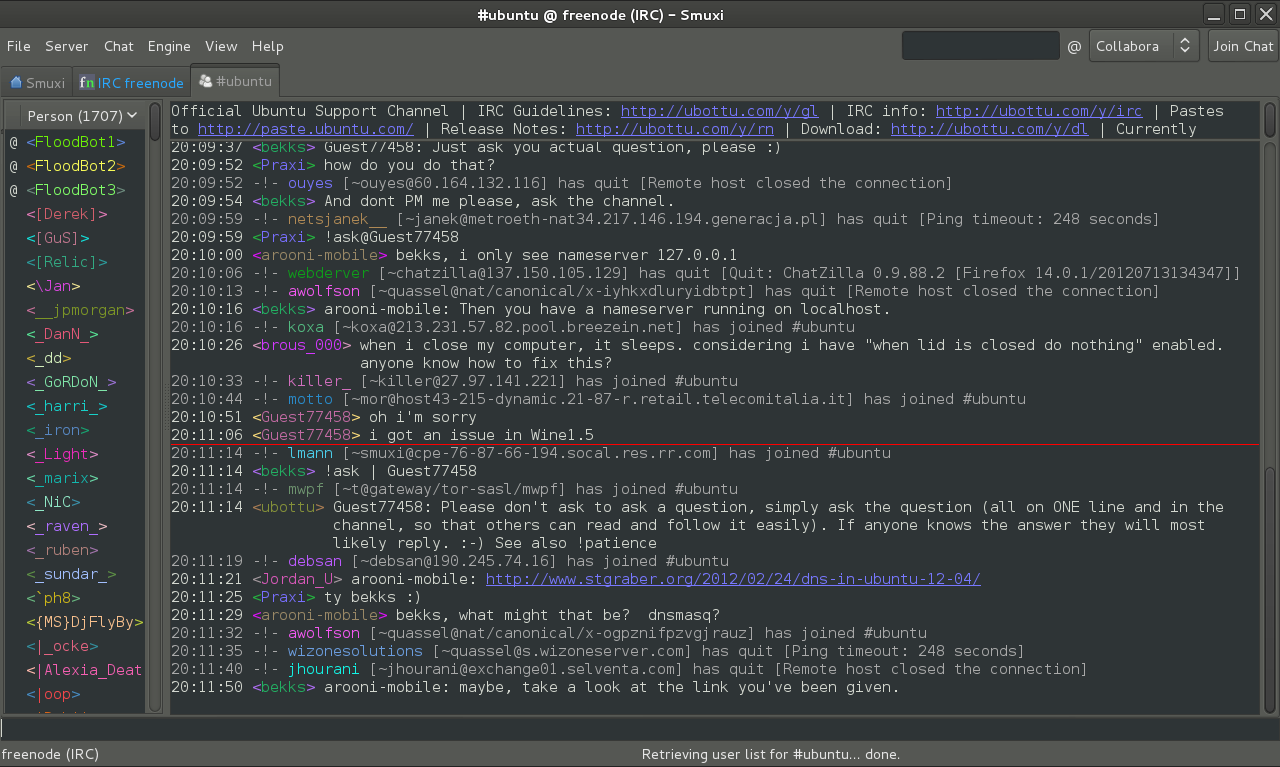Open the Server menu

[67, 46]
